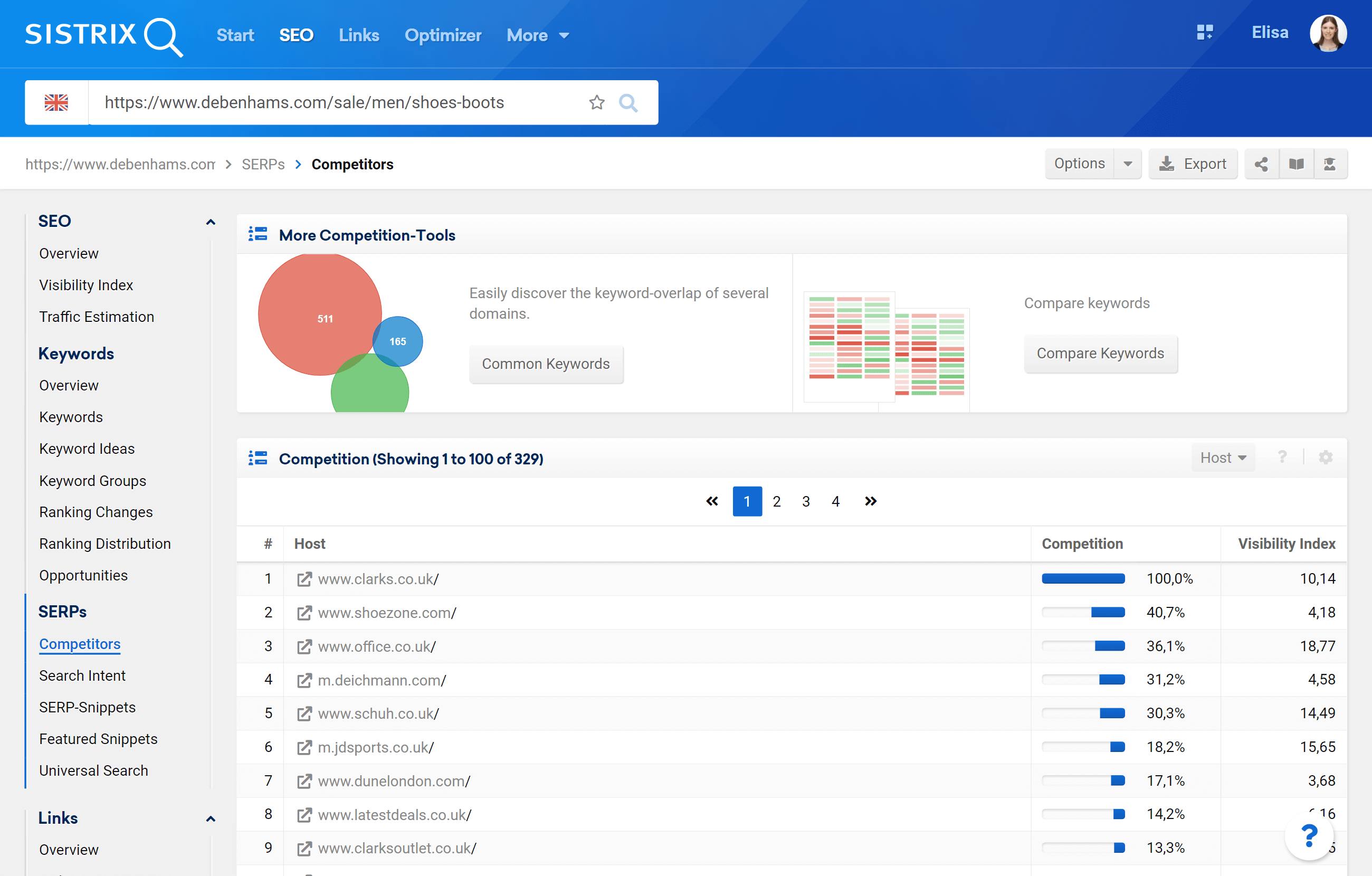Open the Options dropdown arrow
1372x876 pixels.
pyautogui.click(x=1127, y=164)
